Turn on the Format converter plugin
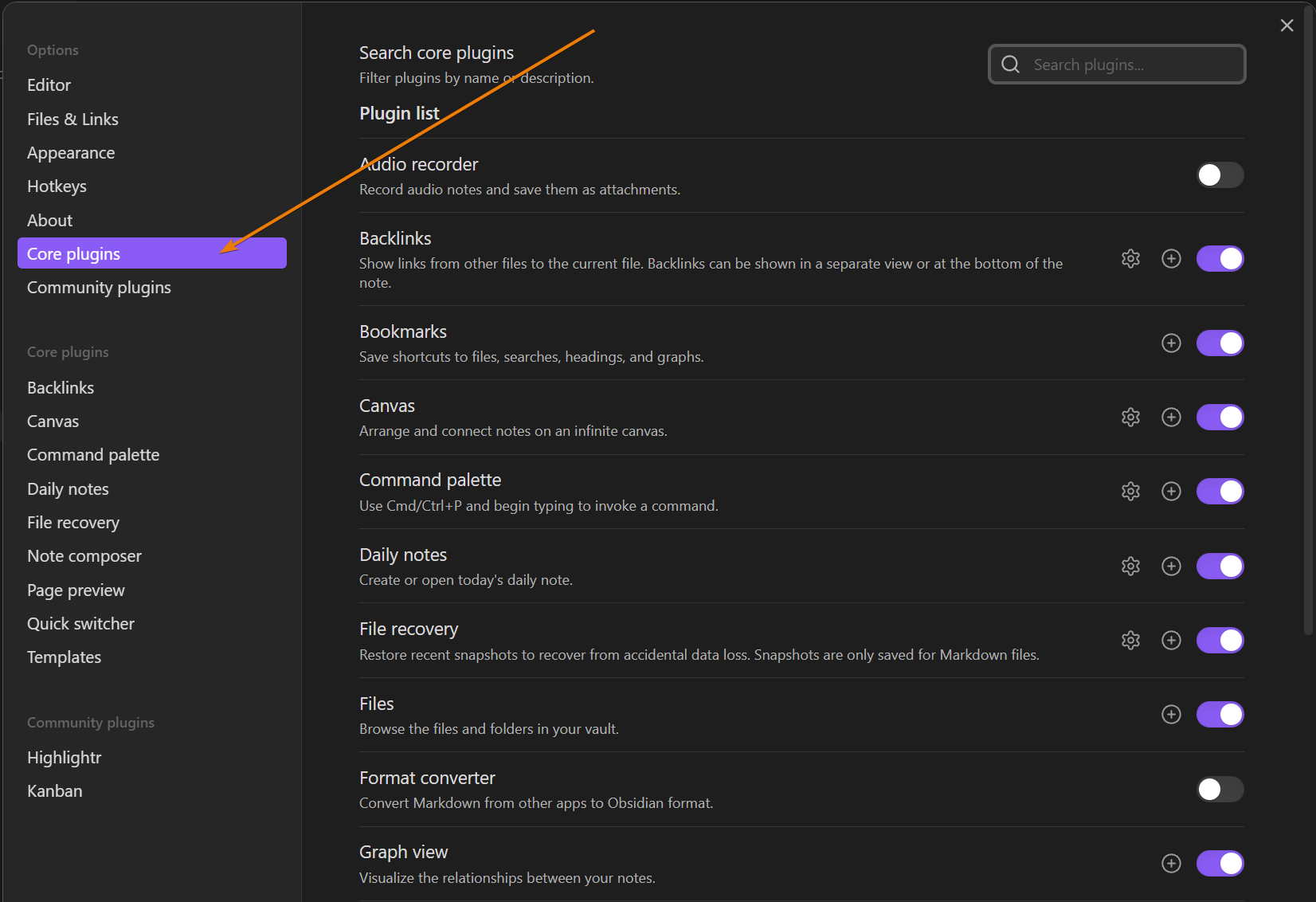The image size is (1316, 902). click(x=1220, y=789)
